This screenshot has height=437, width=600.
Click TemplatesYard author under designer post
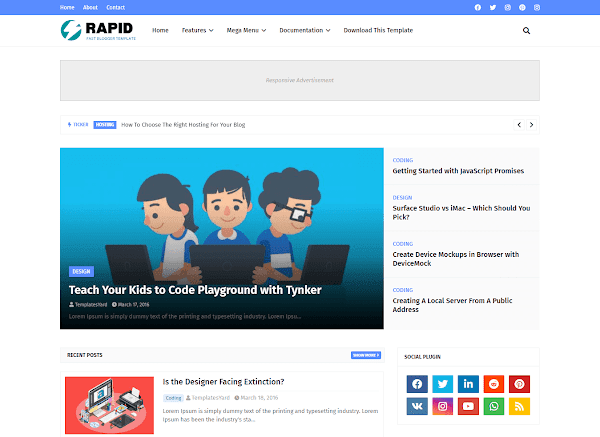(208, 398)
